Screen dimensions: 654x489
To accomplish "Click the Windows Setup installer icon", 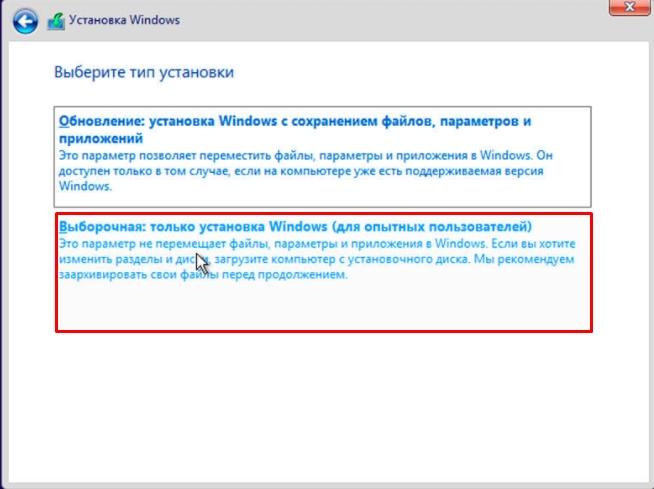I will click(56, 21).
